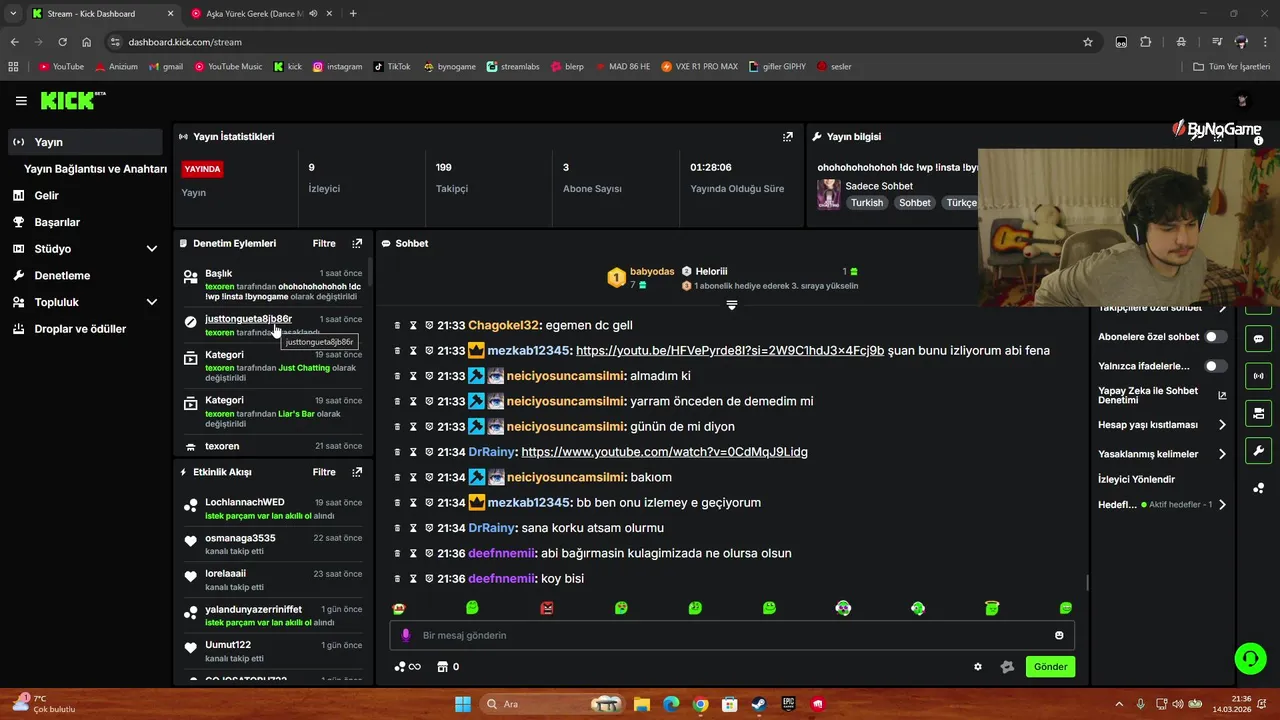Click the camera icon in right rail

[1258, 413]
